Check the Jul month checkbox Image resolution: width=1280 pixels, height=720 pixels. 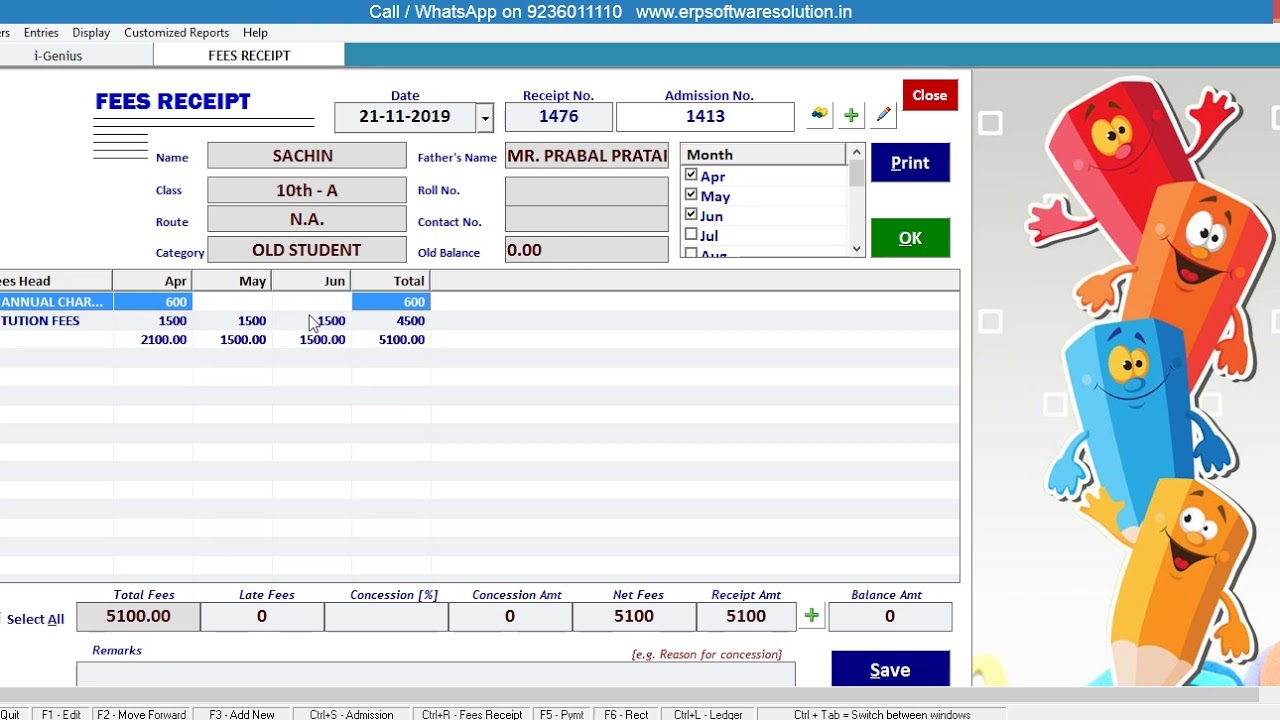[x=691, y=235]
